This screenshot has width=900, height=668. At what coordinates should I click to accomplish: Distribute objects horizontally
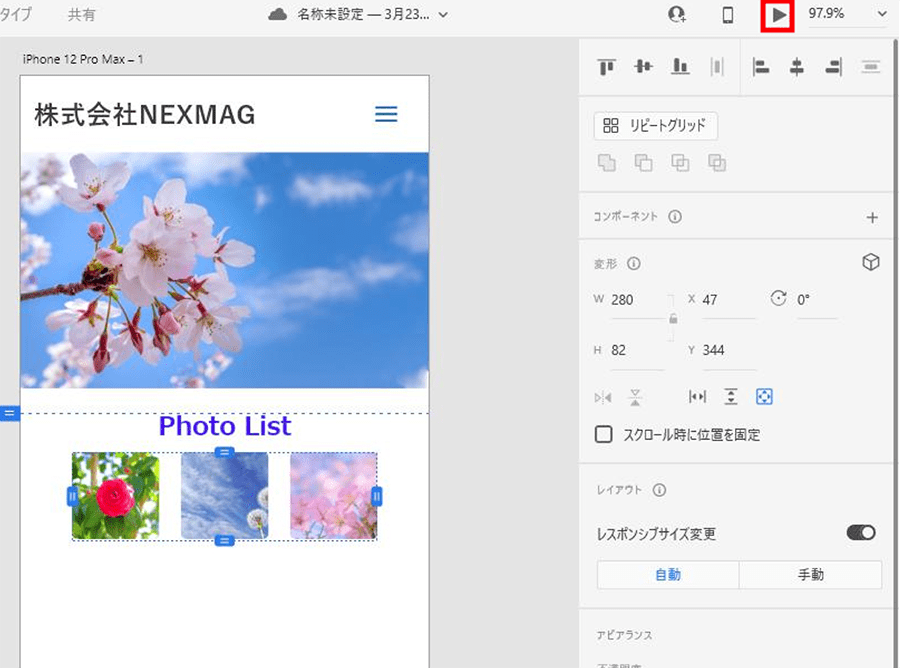(x=717, y=67)
